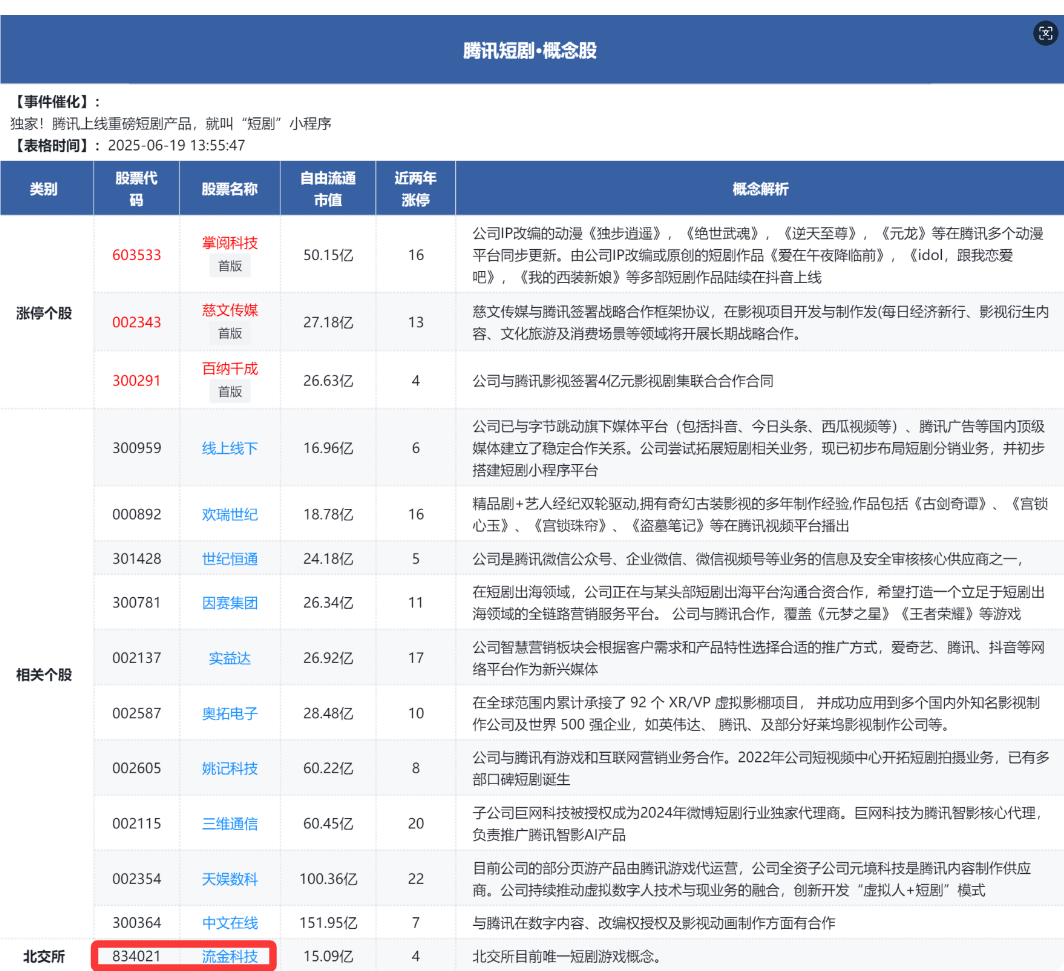Open the 线上线下 stock link
Image resolution: width=1064 pixels, height=971 pixels.
[230, 448]
